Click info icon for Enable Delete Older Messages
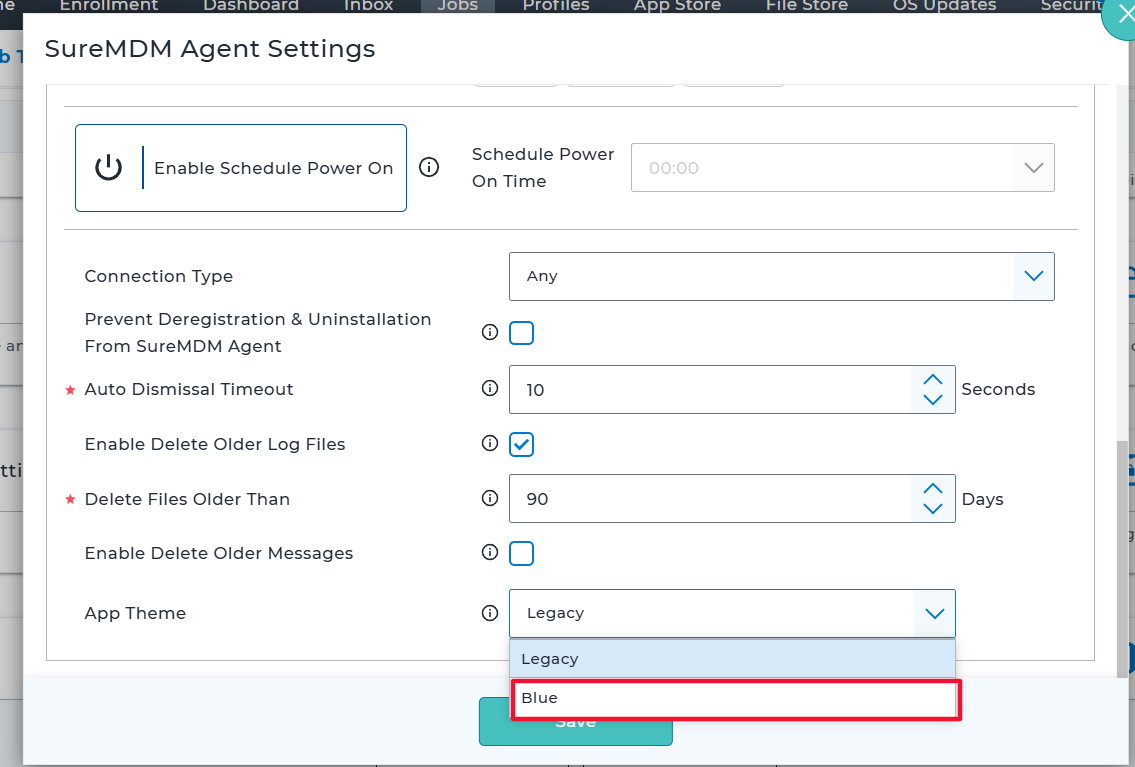Screen dimensions: 1135x767 [490, 553]
